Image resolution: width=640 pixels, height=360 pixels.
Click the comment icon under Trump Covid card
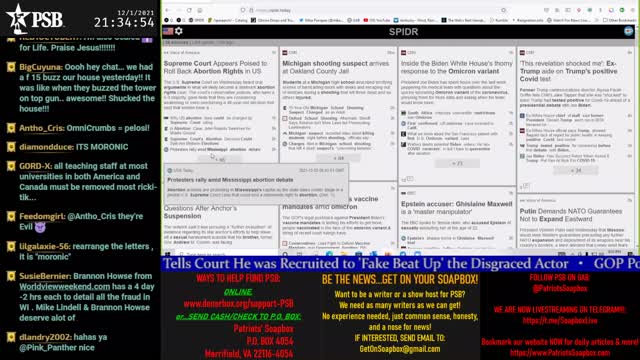(x=527, y=186)
